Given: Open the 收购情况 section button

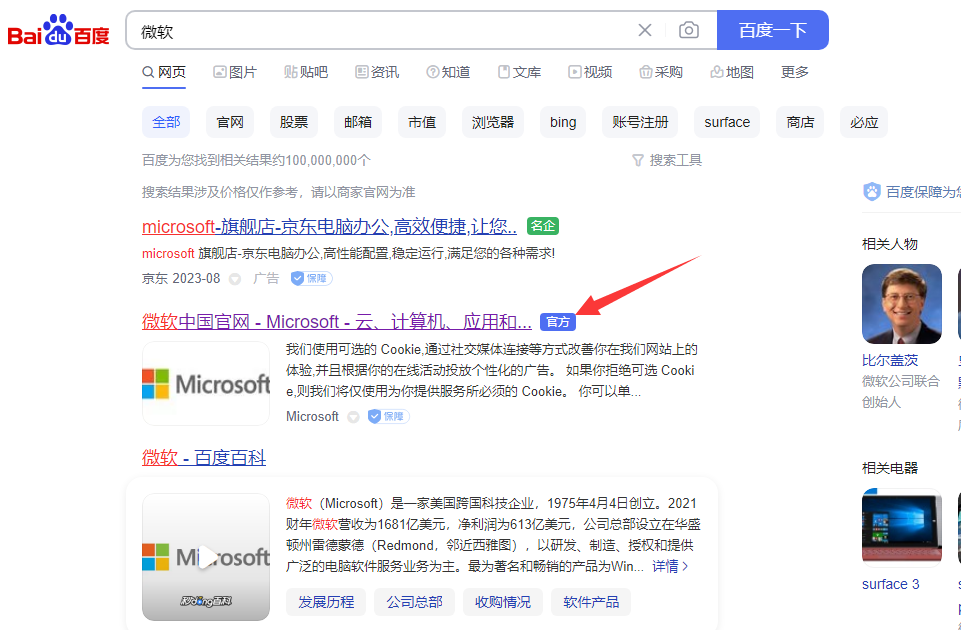Looking at the screenshot, I should click(x=503, y=602).
